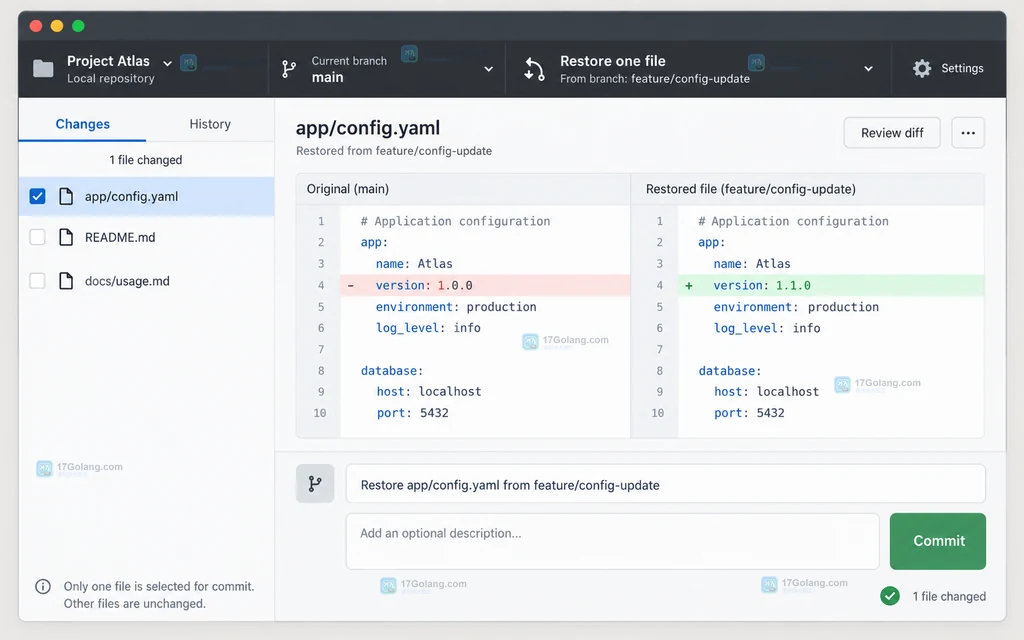Click the branch icon beside Current branch
This screenshot has height=640, width=1024.
tap(289, 69)
